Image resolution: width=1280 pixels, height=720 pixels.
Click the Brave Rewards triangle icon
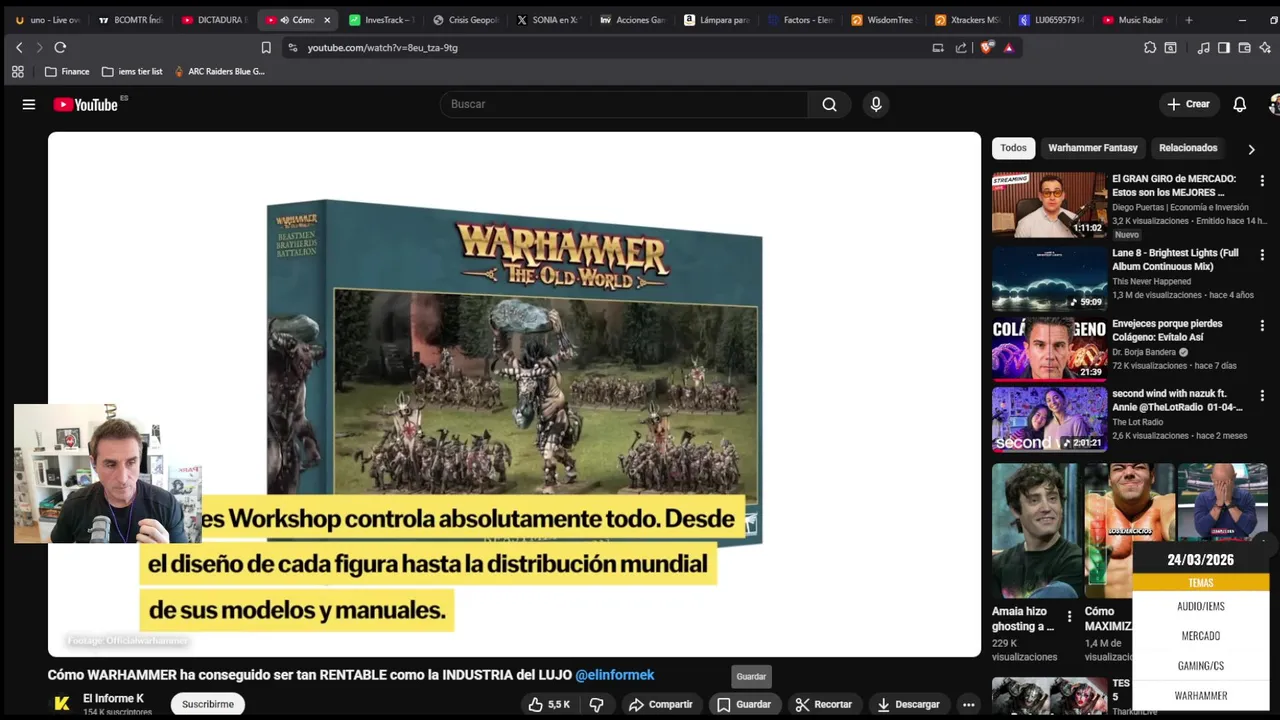(x=1008, y=47)
